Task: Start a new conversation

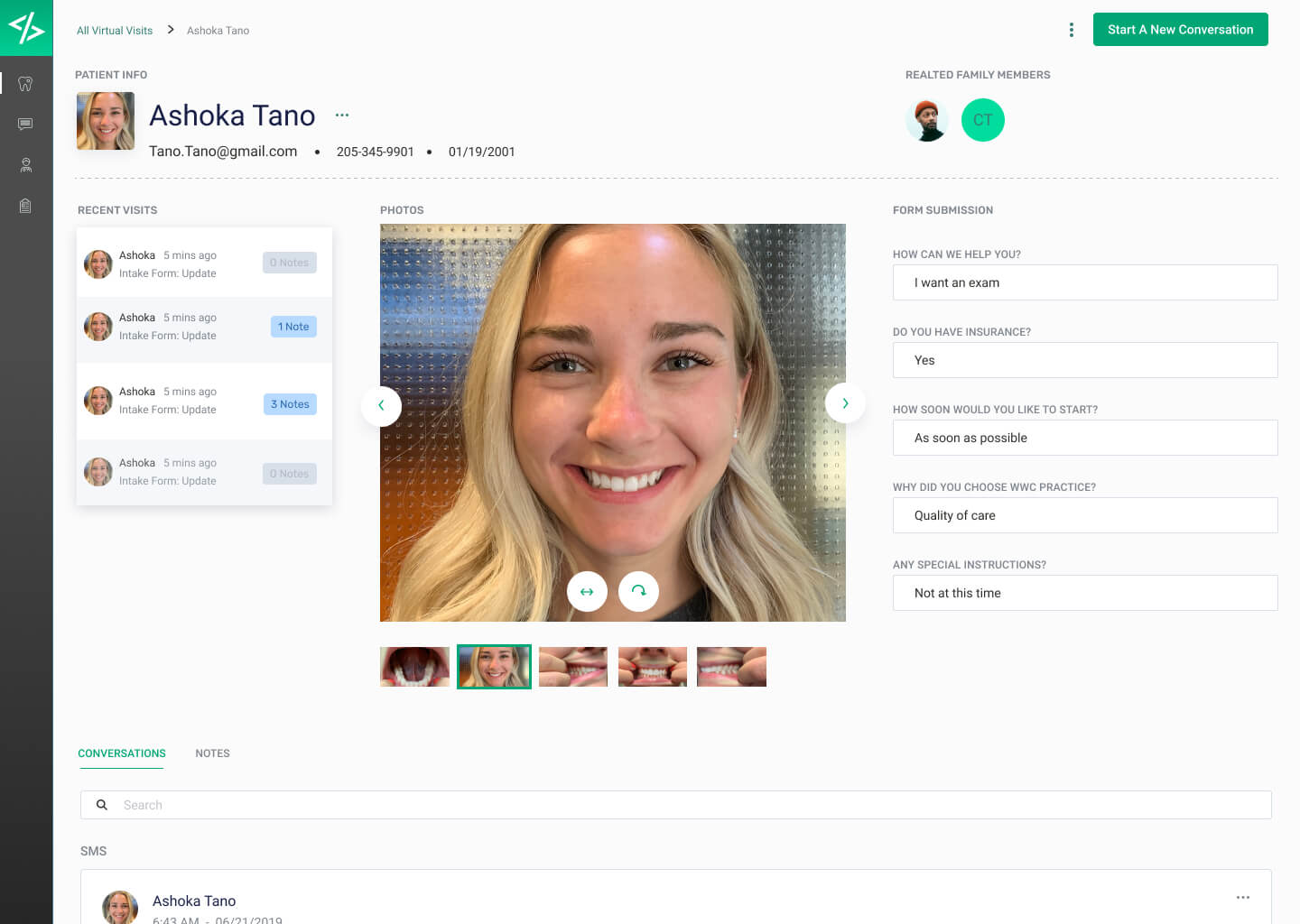Action: 1181,29
